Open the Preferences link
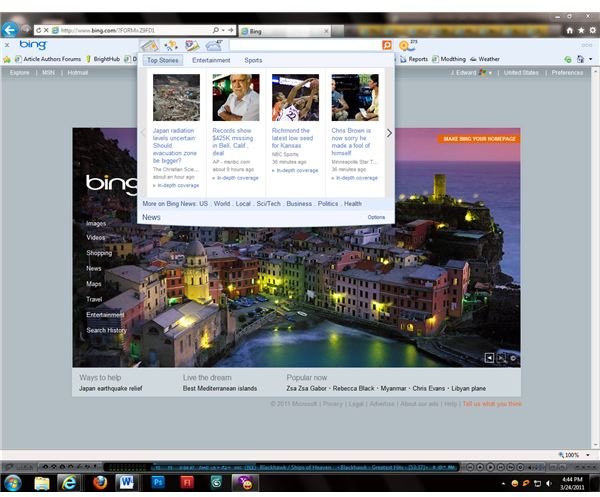 click(x=567, y=73)
